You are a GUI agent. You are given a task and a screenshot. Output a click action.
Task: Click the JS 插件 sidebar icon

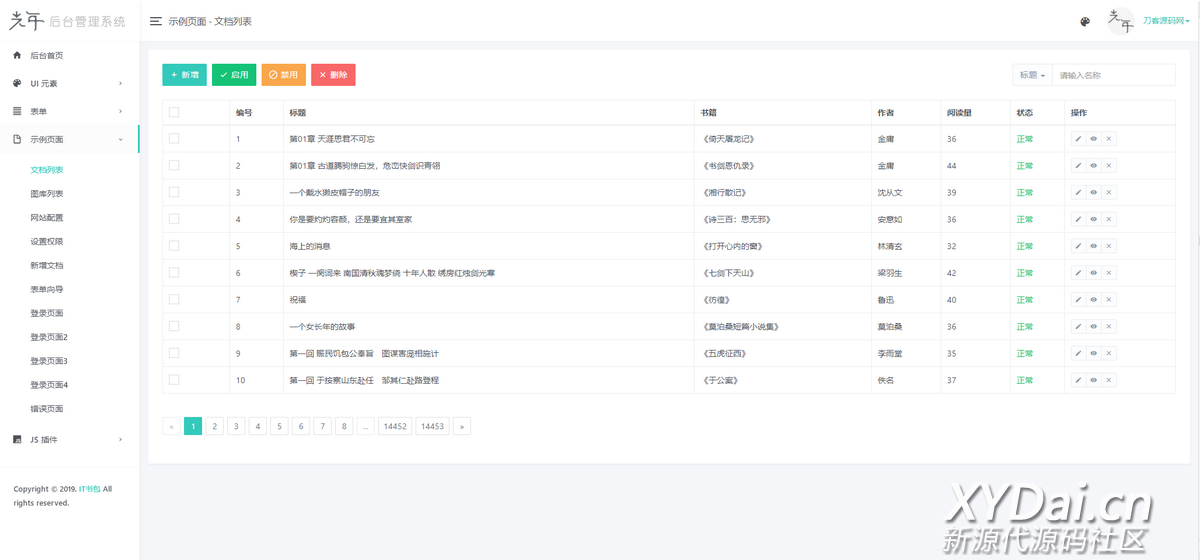17,440
